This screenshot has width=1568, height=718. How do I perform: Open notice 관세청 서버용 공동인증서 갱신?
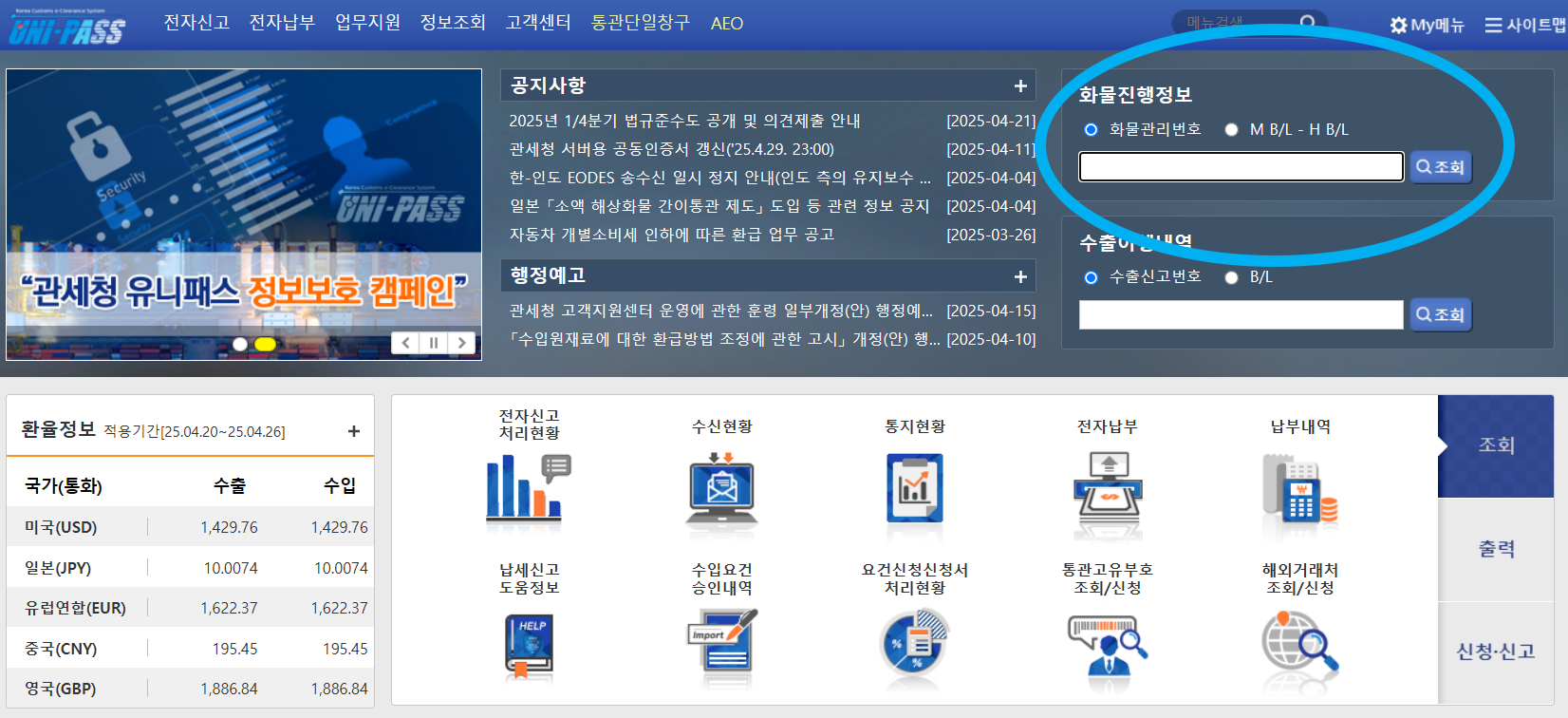pos(671,149)
